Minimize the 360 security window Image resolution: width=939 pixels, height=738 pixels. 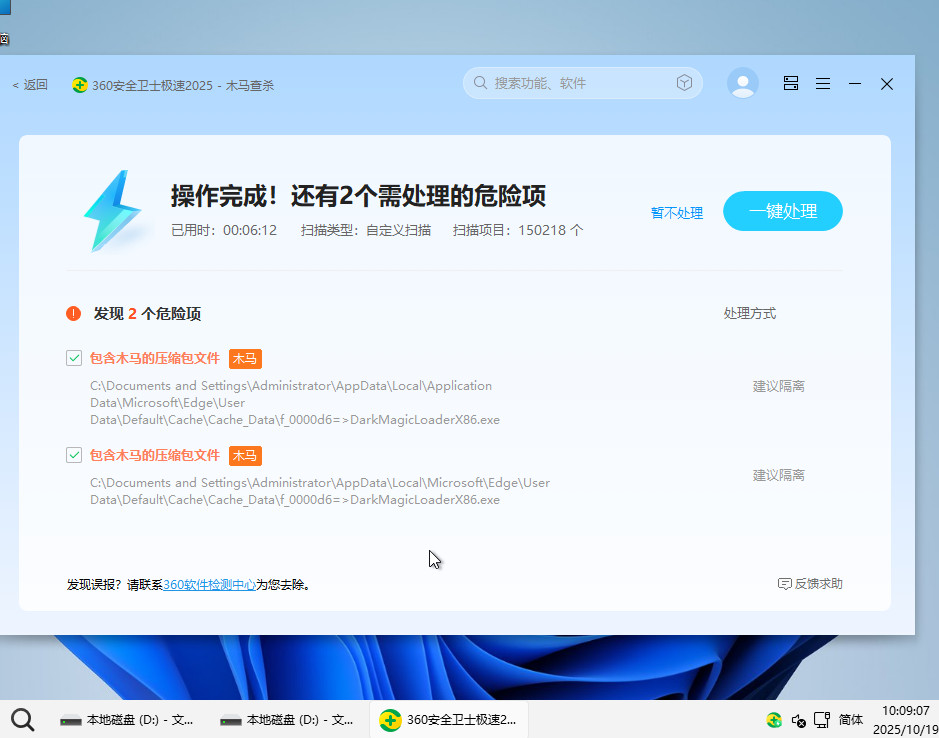click(x=855, y=84)
